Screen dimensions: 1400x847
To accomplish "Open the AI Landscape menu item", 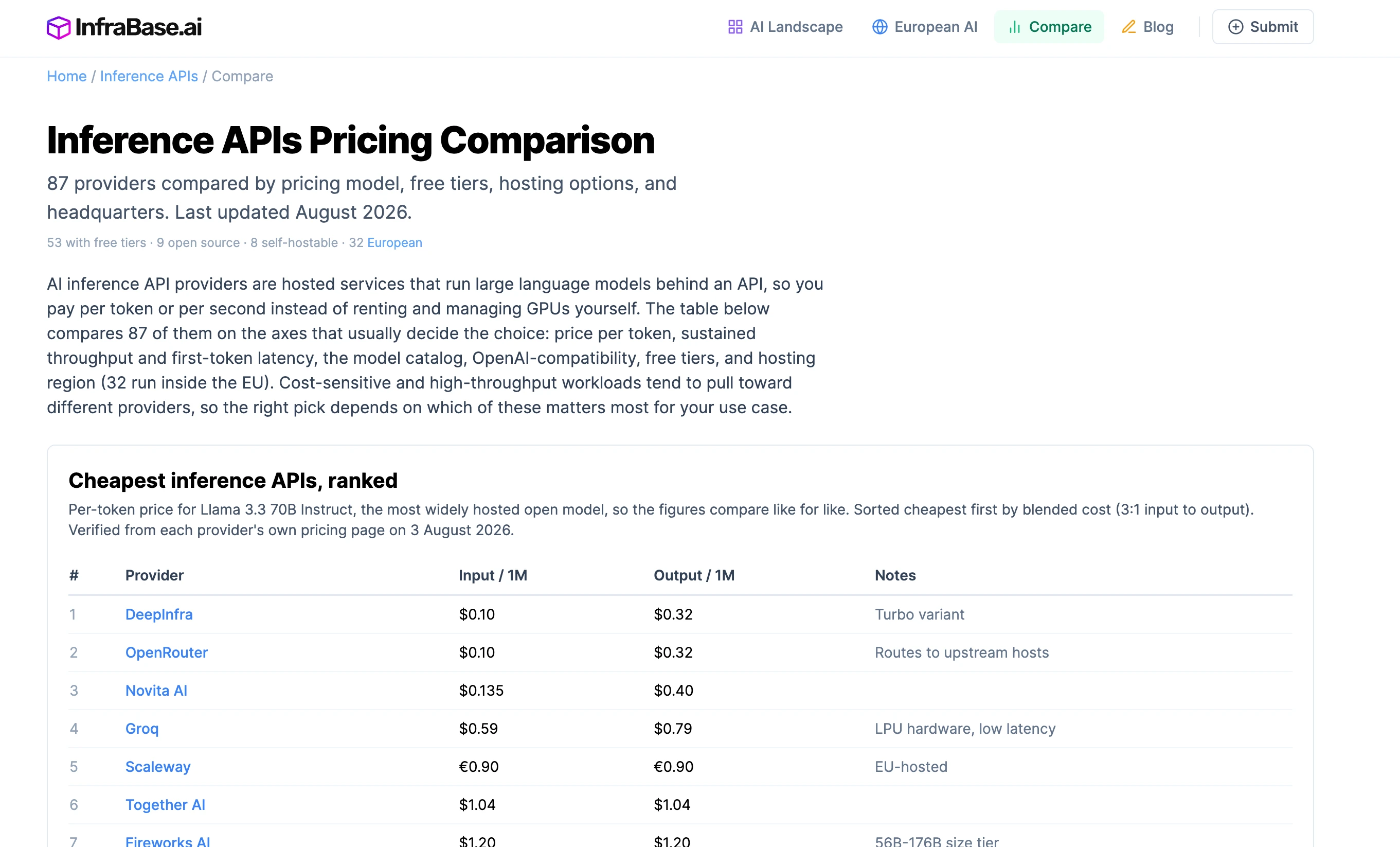I will pos(785,27).
